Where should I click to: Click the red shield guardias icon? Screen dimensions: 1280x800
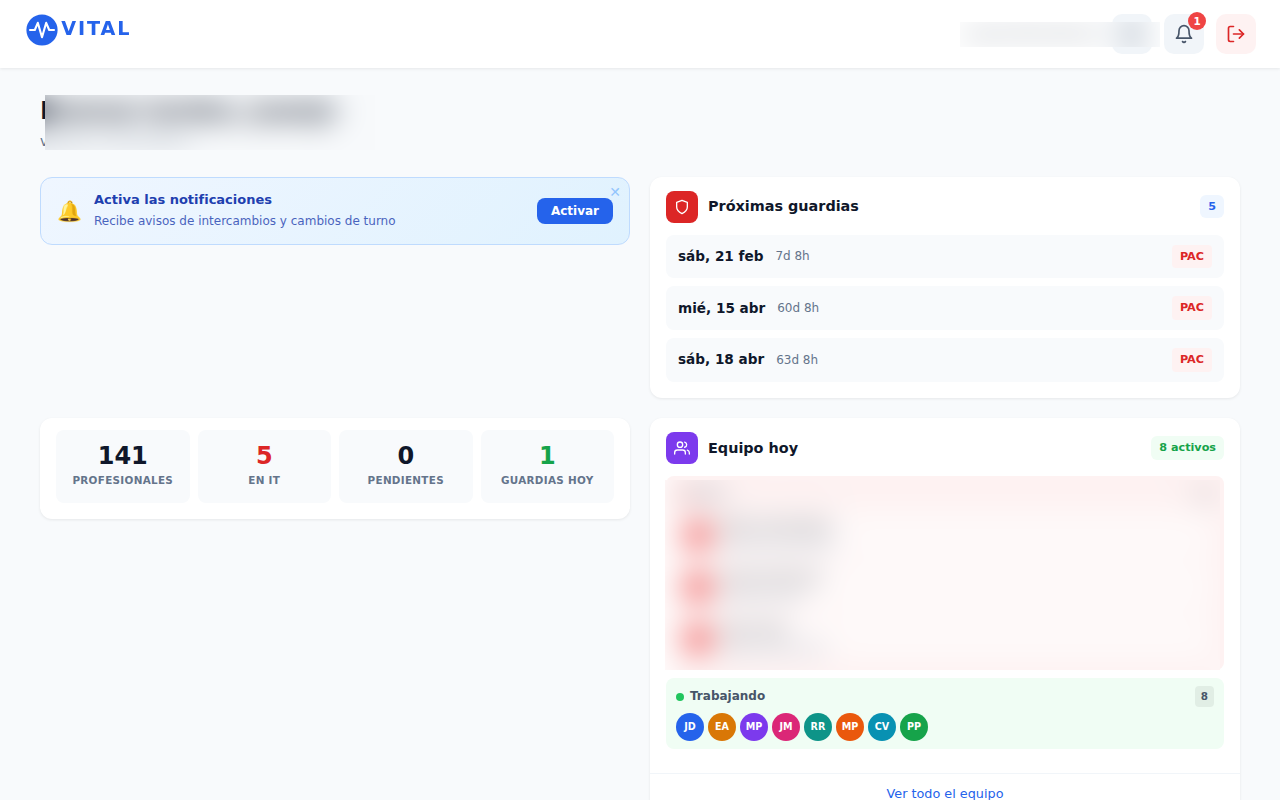point(682,207)
